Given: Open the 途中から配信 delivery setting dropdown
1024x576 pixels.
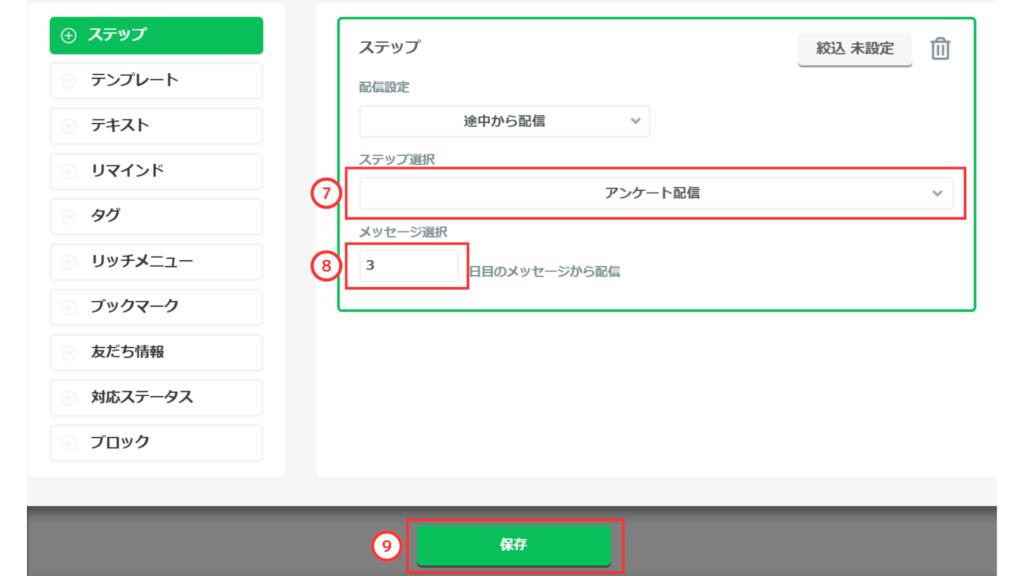Looking at the screenshot, I should click(x=504, y=121).
